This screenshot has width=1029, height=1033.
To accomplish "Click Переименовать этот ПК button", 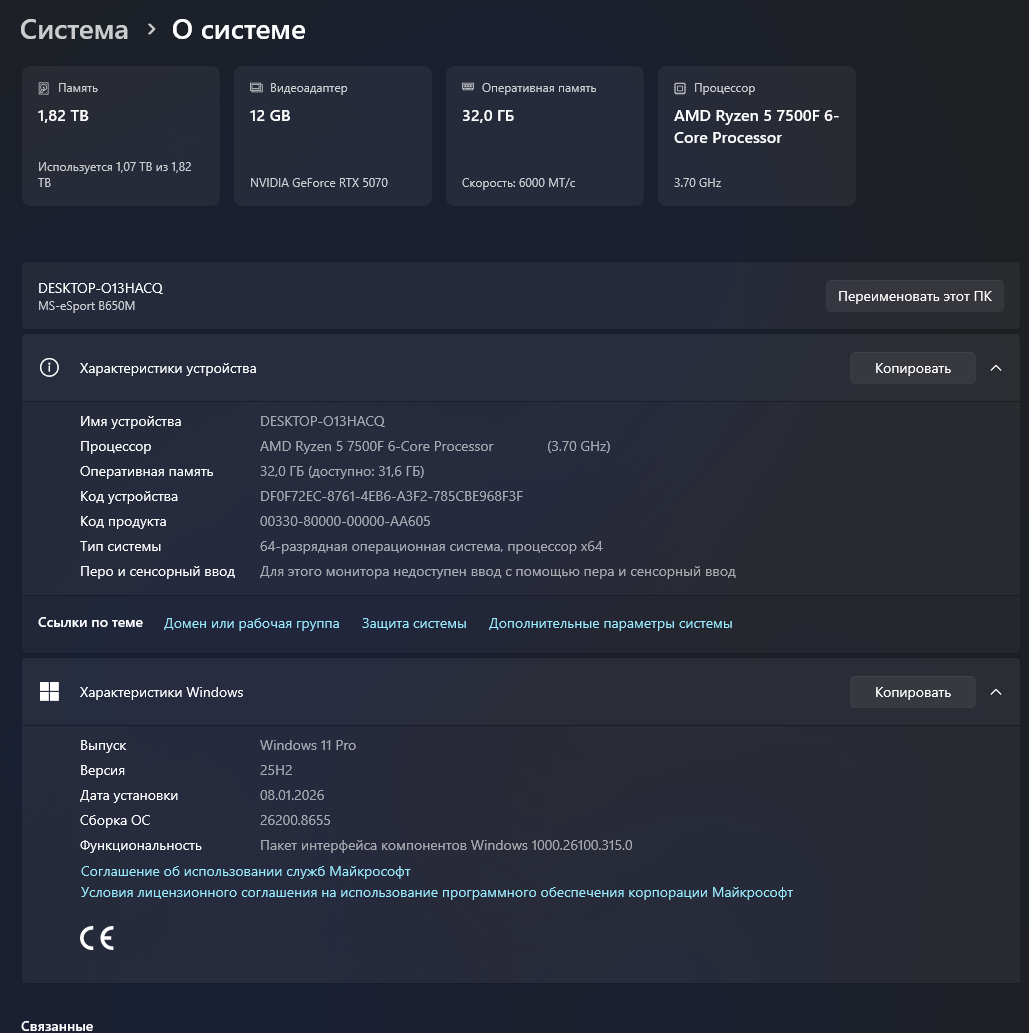I will 914,296.
